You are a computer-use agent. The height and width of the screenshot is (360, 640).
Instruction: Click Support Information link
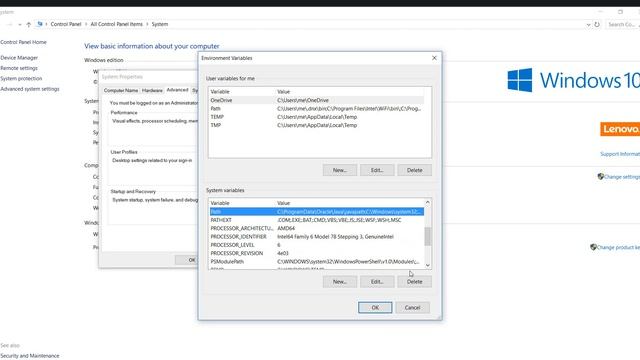point(620,154)
